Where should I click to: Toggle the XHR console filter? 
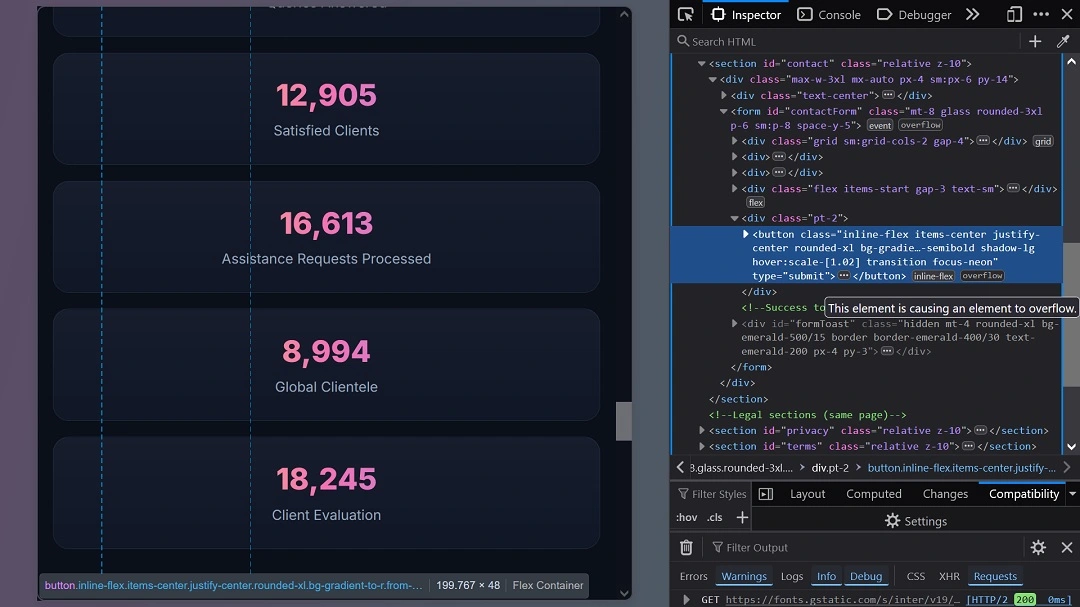coord(949,577)
